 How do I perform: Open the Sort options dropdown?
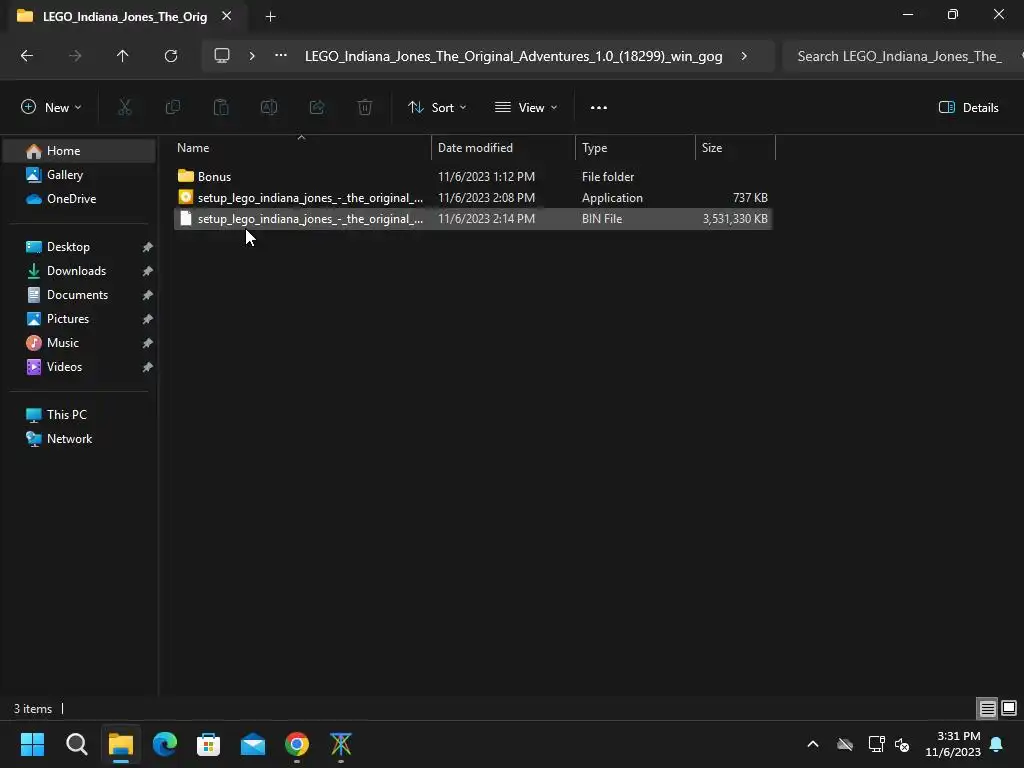(437, 108)
